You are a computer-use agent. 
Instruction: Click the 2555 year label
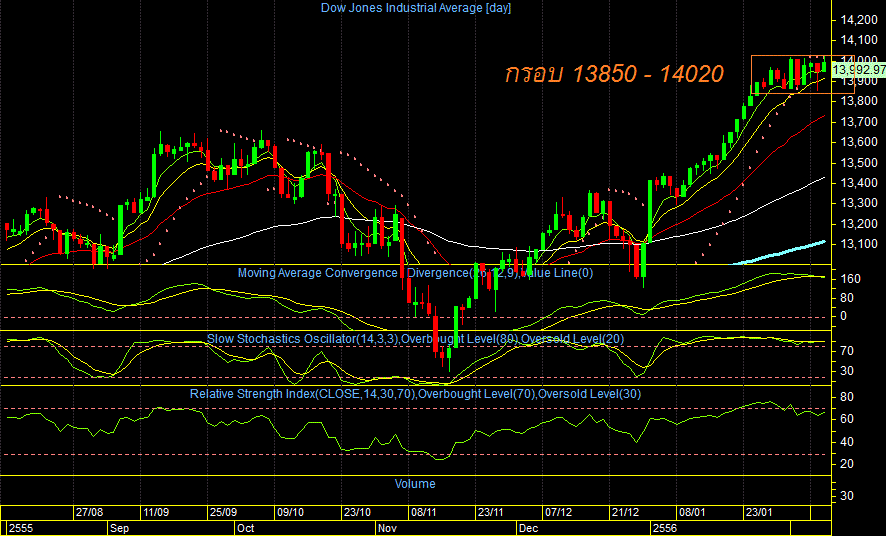(21, 528)
